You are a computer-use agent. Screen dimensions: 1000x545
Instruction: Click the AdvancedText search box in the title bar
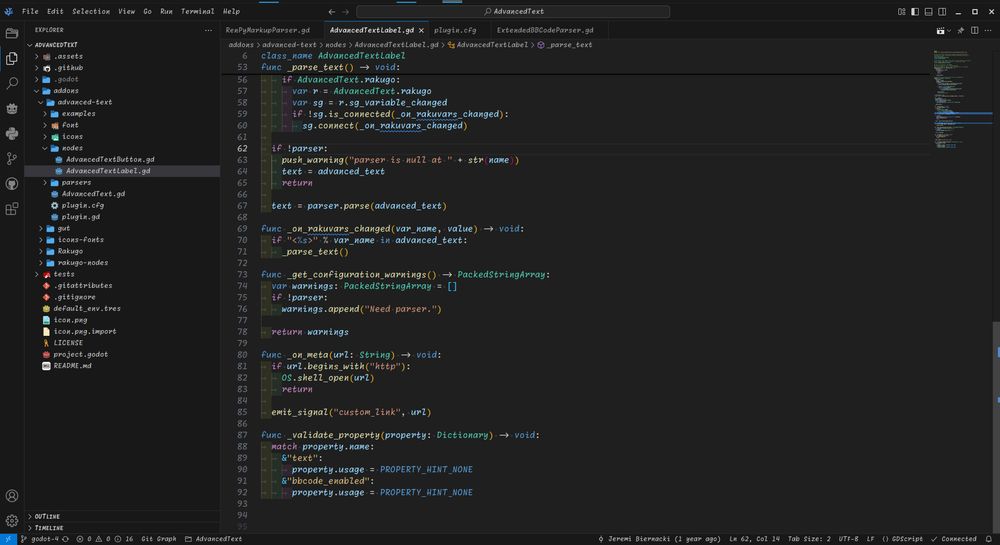(513, 11)
